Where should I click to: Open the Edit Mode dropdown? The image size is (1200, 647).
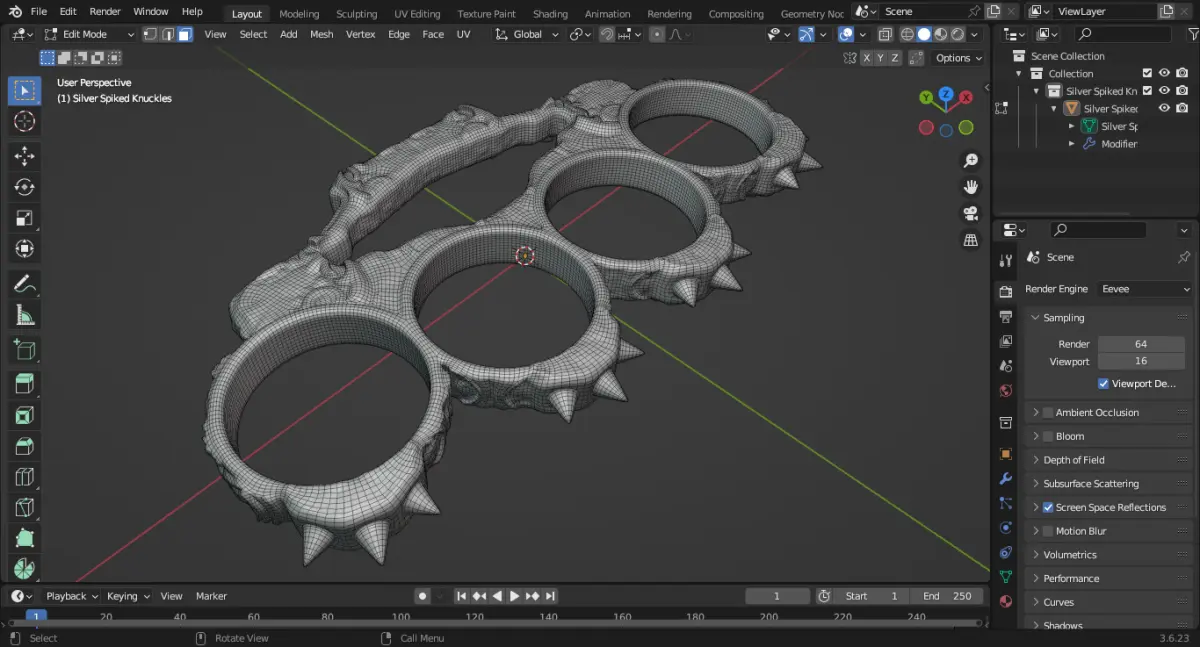[x=88, y=34]
